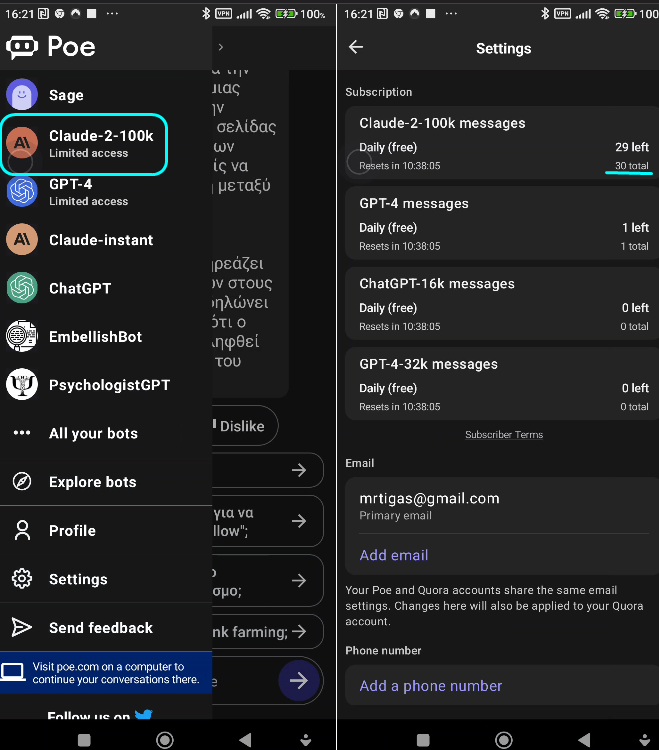
Task: Open the ChatGPT green logo icon
Action: (x=22, y=287)
